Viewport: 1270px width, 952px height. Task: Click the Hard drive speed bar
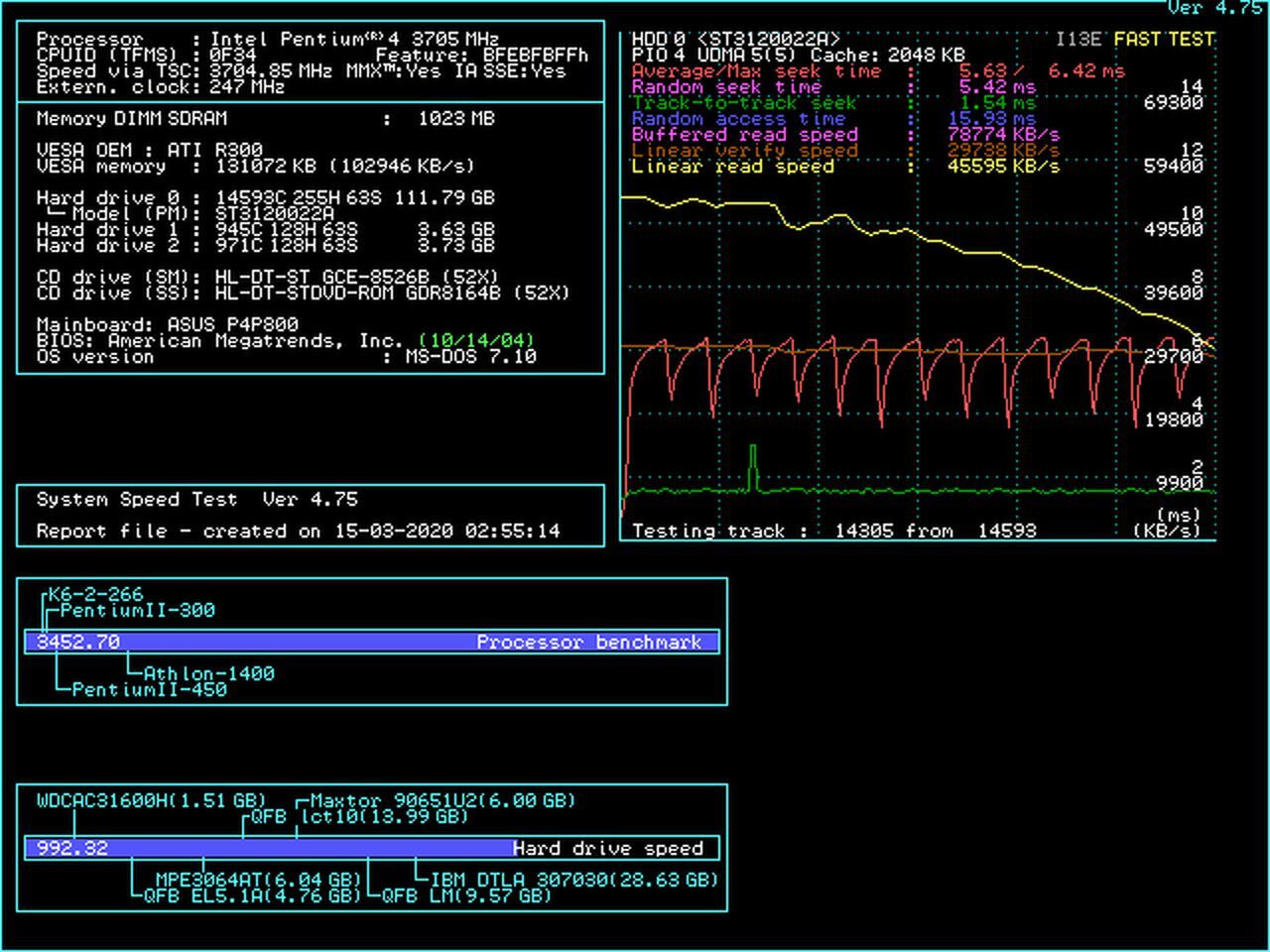point(372,848)
